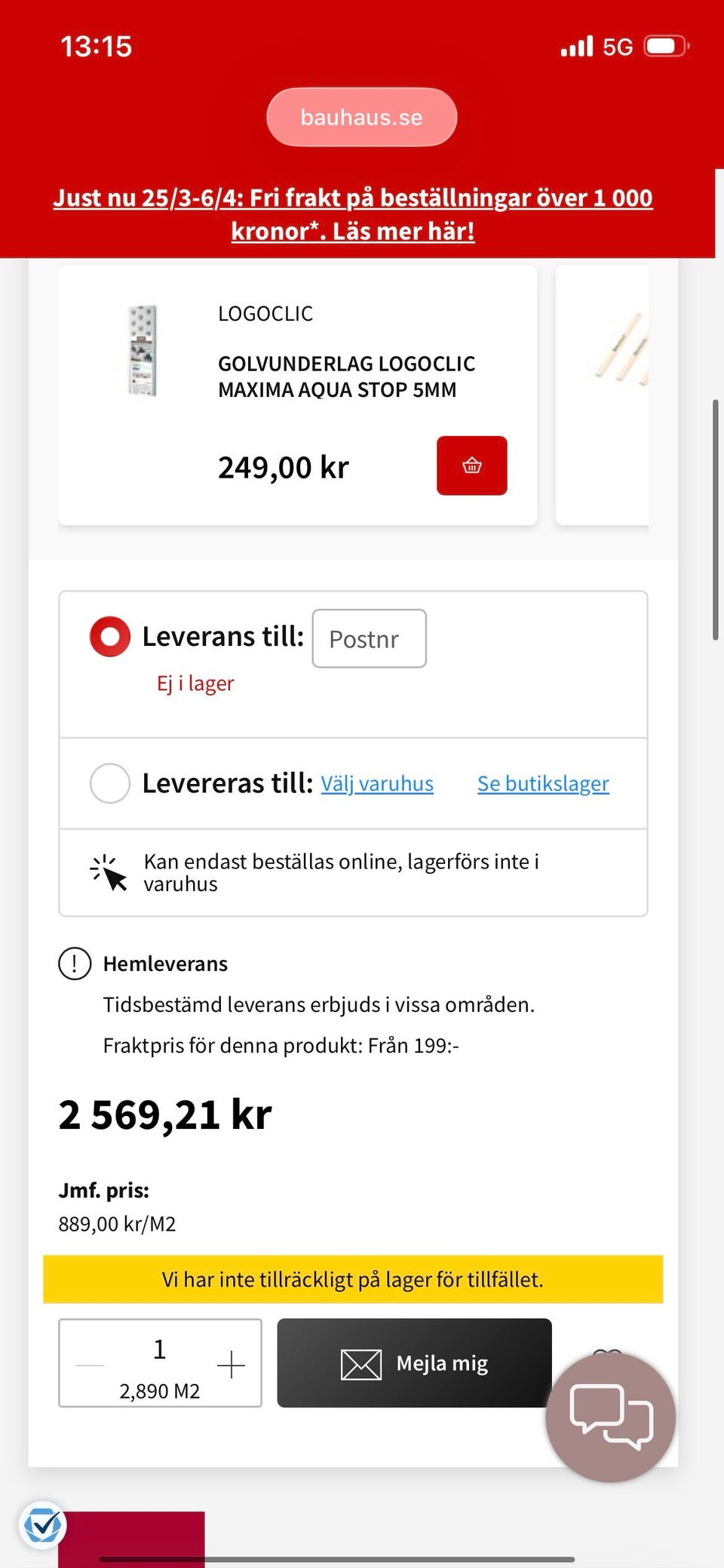
Task: Tap the blue checkmark badge icon
Action: click(x=42, y=1526)
